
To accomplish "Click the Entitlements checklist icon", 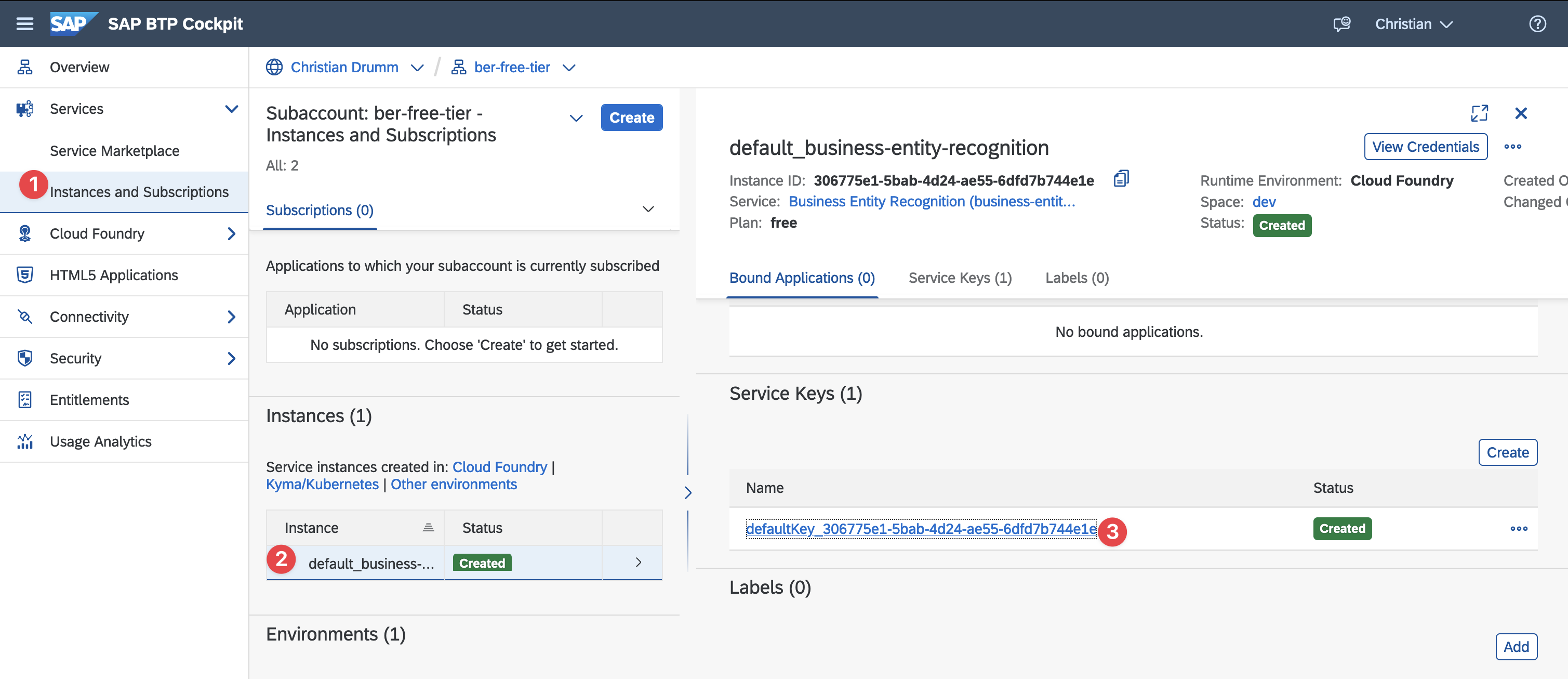I will tap(25, 399).
